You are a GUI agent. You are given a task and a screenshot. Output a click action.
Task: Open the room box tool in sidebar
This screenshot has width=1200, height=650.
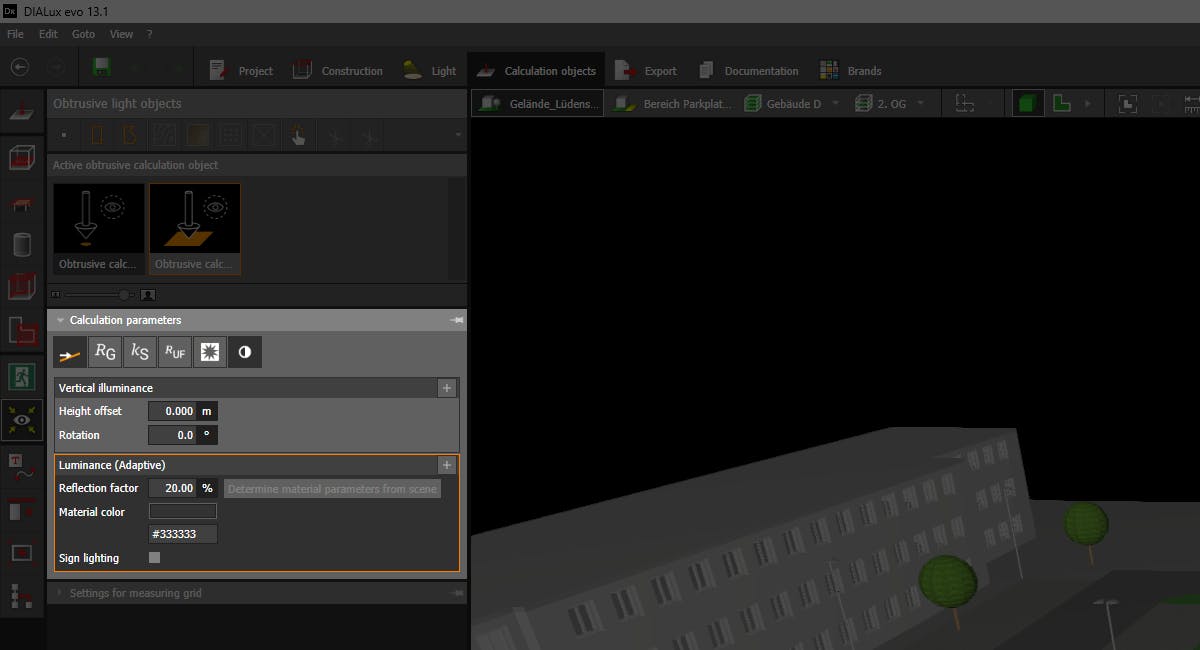(22, 158)
